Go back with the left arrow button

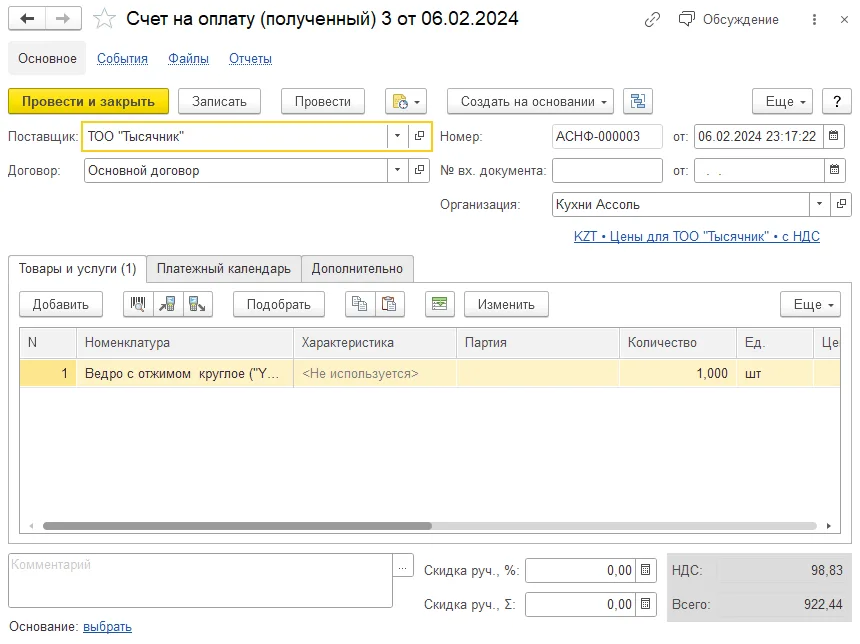[x=27, y=19]
